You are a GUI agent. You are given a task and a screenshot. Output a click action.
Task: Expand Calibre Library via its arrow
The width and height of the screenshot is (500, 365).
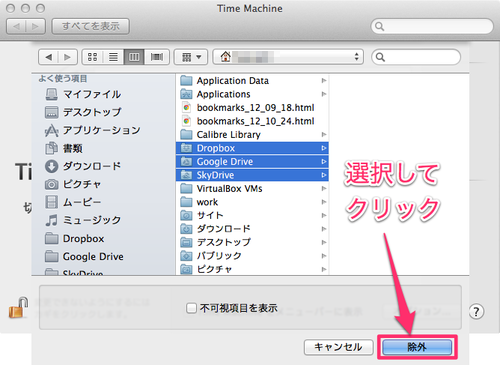point(323,135)
